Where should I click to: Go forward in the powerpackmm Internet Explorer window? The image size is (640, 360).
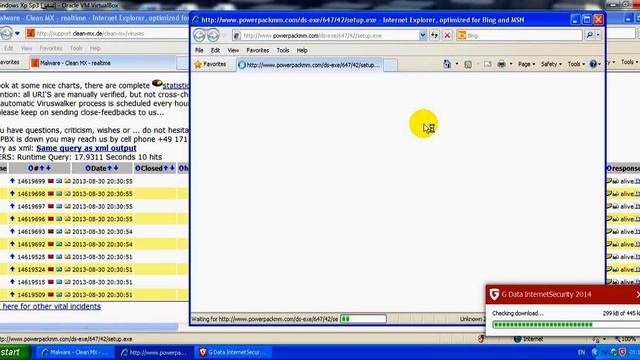coord(213,36)
